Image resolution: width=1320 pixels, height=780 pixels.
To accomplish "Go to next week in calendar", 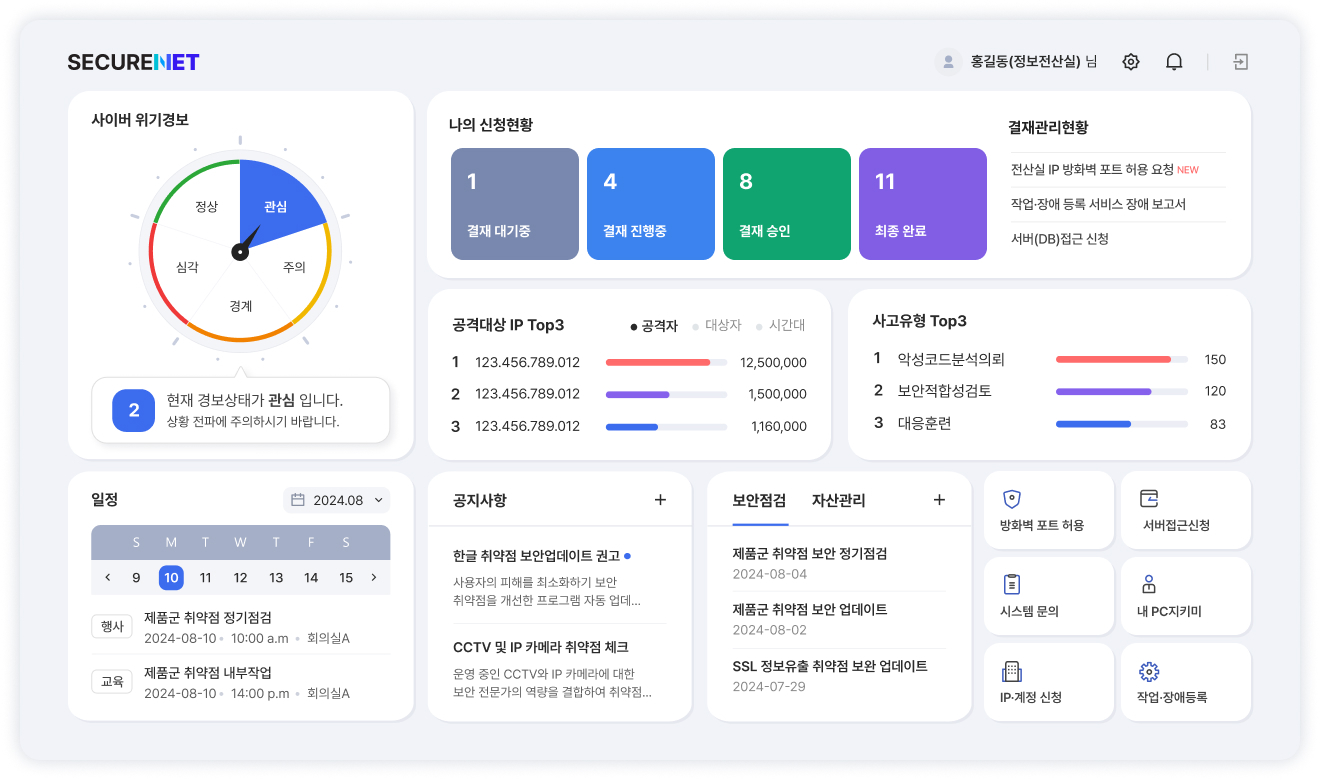I will pyautogui.click(x=374, y=577).
